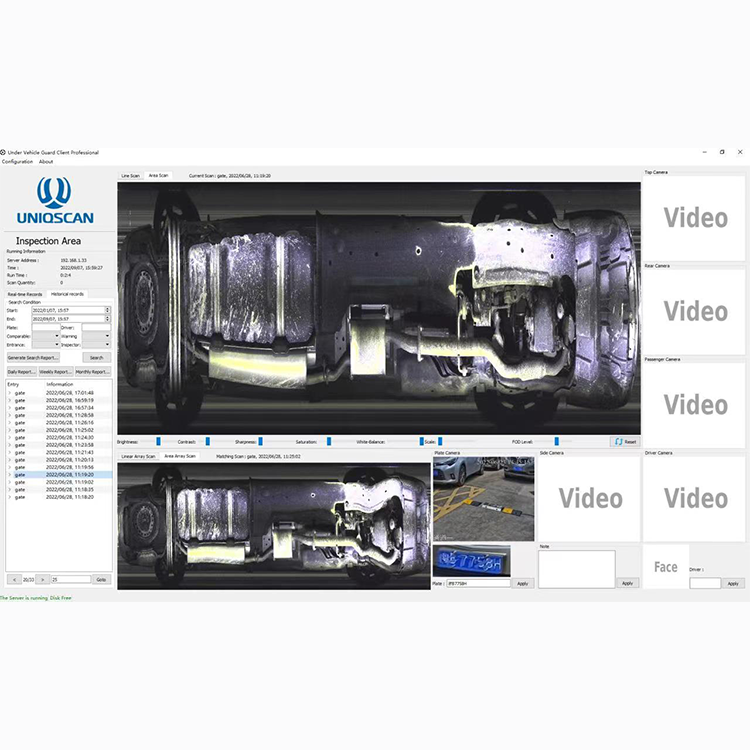Viewport: 750px width, 750px height.
Task: Select record 2022/06/28, 11:20:13
Action: pyautogui.click(x=59, y=460)
